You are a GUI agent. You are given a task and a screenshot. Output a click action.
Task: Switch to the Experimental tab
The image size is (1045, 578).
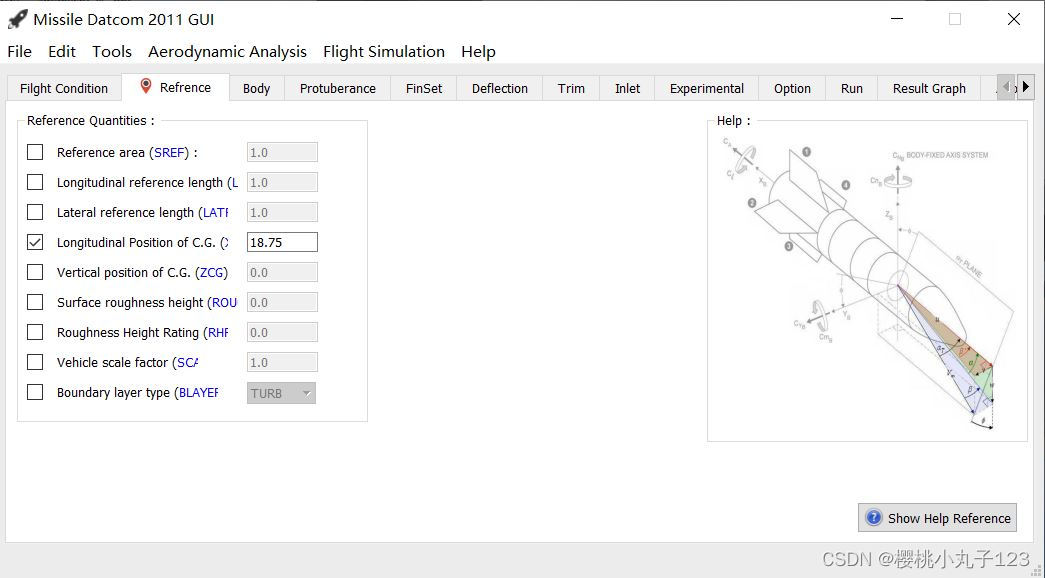pyautogui.click(x=706, y=89)
